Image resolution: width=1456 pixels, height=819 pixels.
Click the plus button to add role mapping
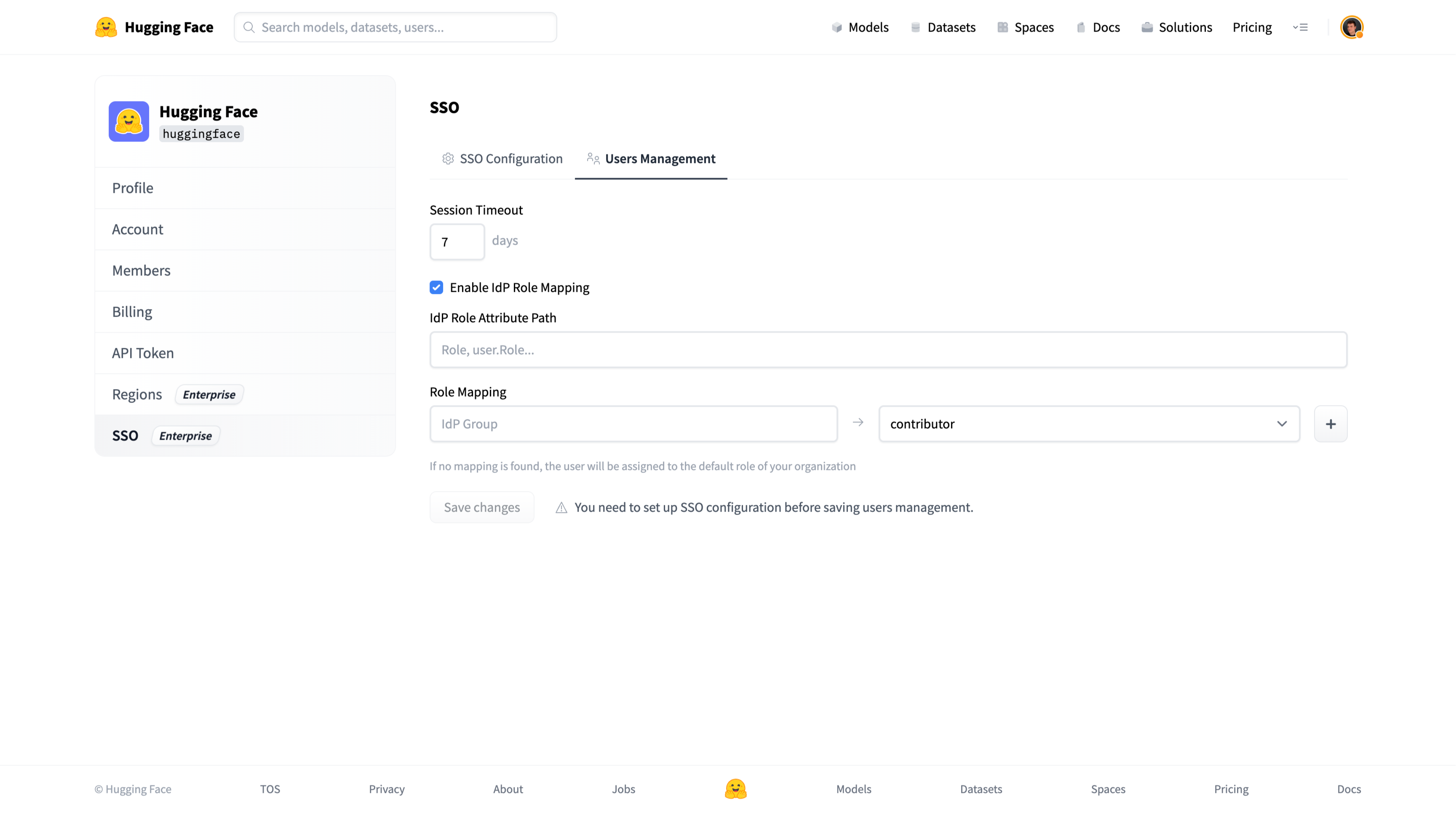1330,424
